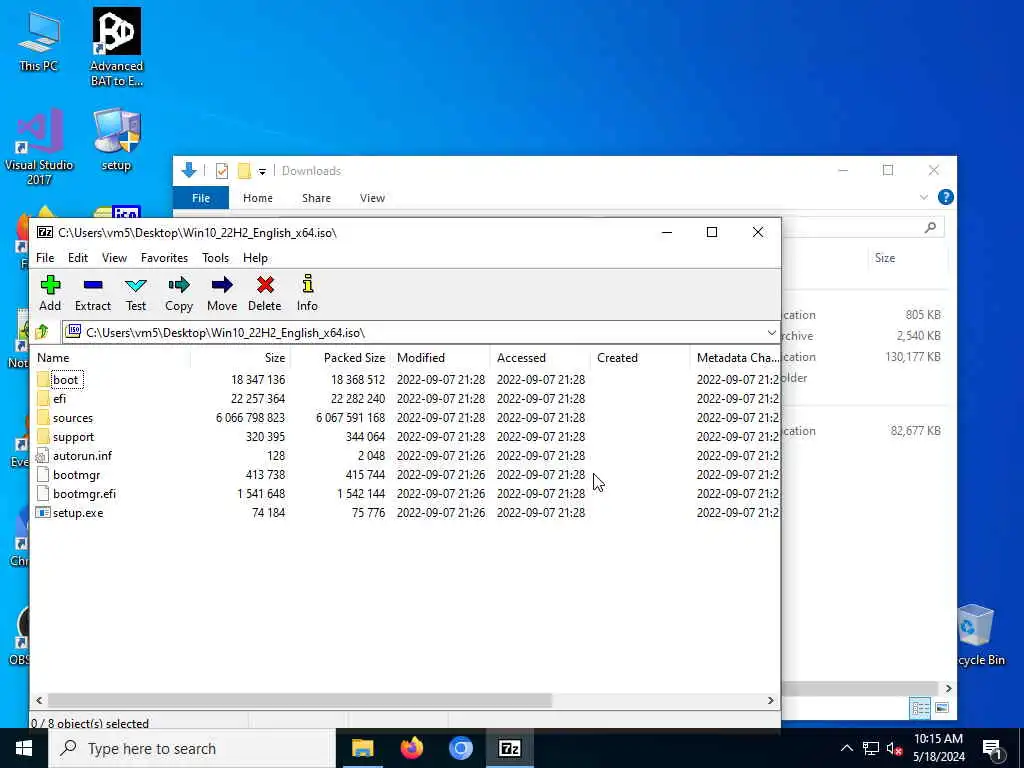Screen dimensions: 1024x768
Task: Expand the 7-Zip address path dropdown
Action: tap(771, 332)
